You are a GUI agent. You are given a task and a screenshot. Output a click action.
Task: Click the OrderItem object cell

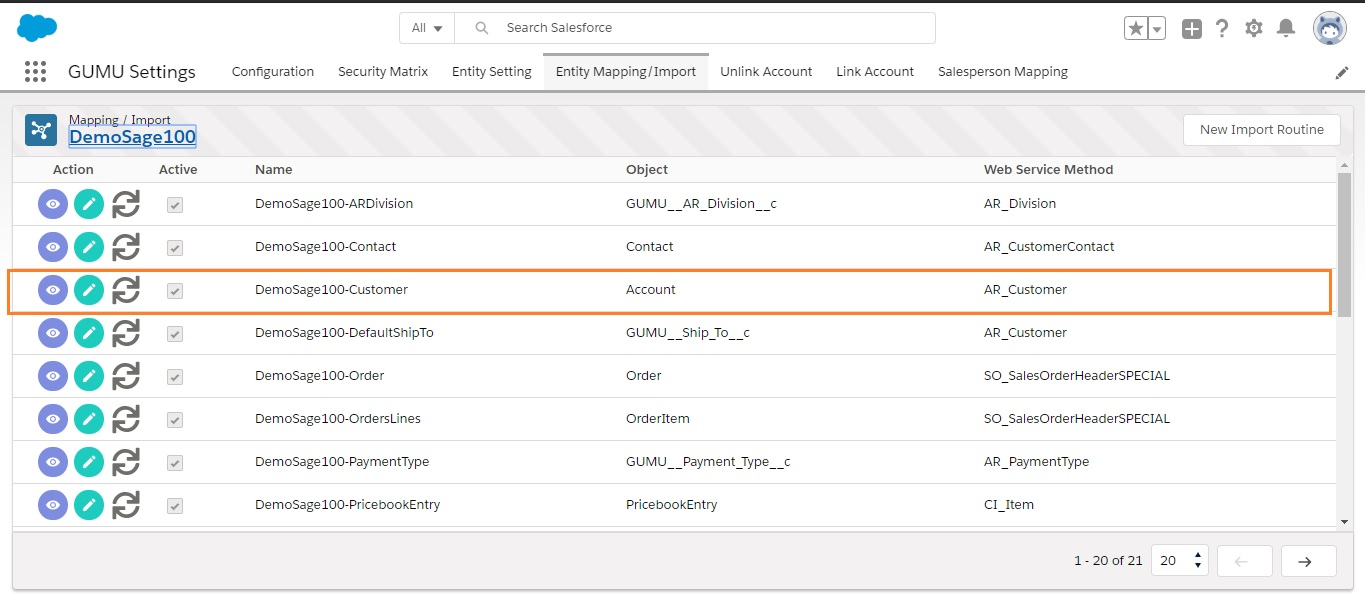658,419
